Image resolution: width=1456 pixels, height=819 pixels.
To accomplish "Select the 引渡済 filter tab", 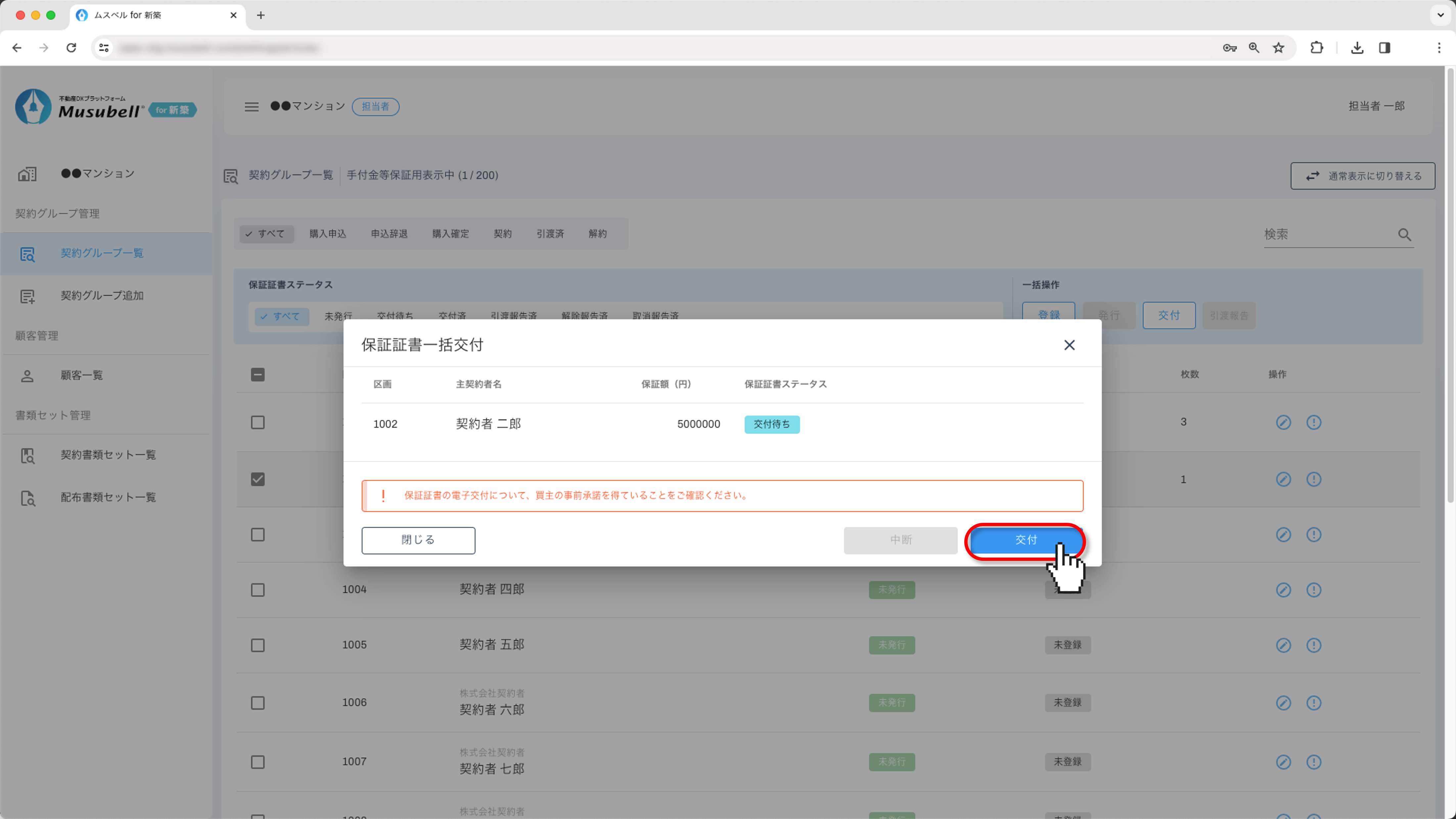I will [x=549, y=233].
